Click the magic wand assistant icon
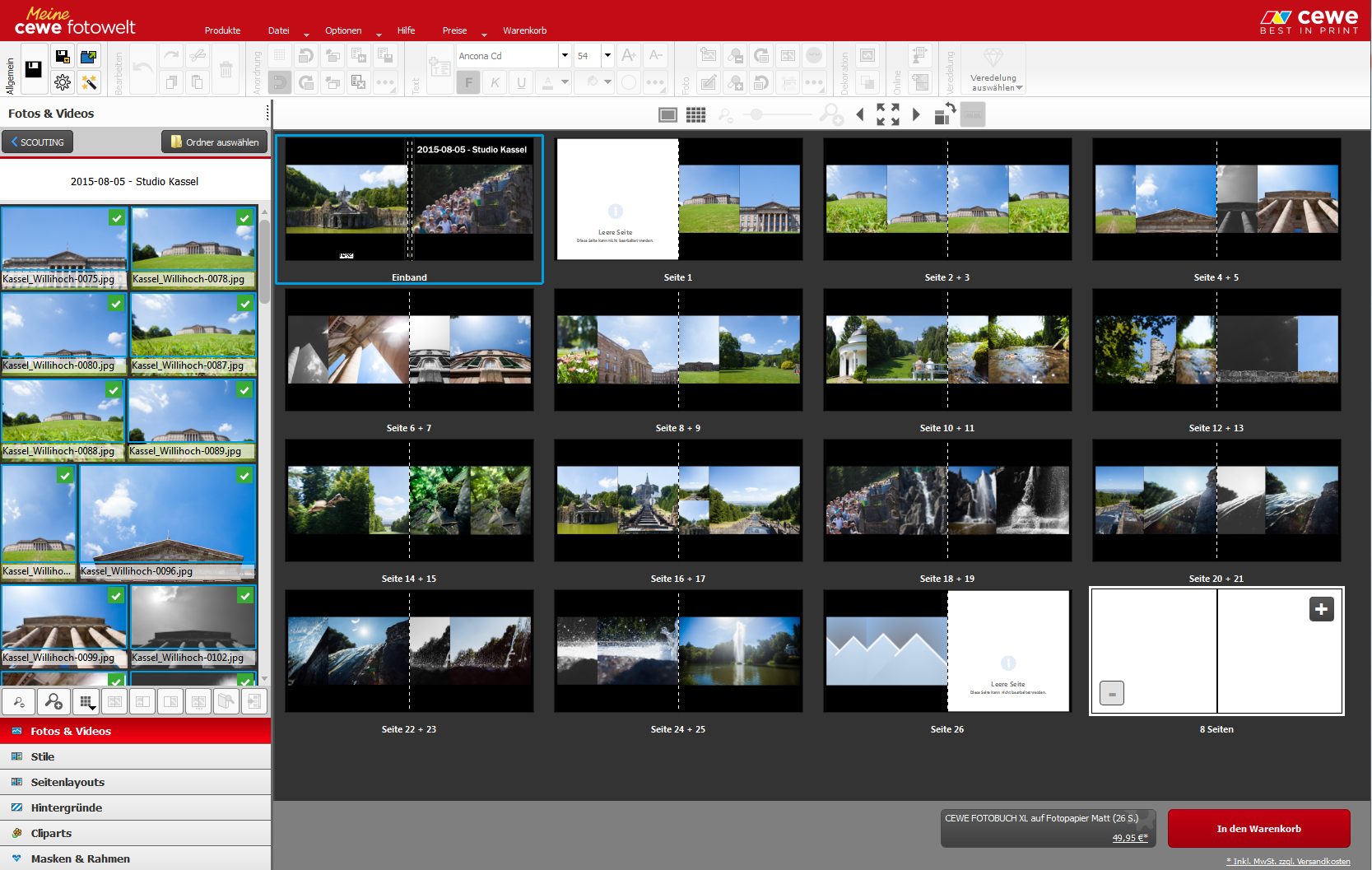 [89, 82]
